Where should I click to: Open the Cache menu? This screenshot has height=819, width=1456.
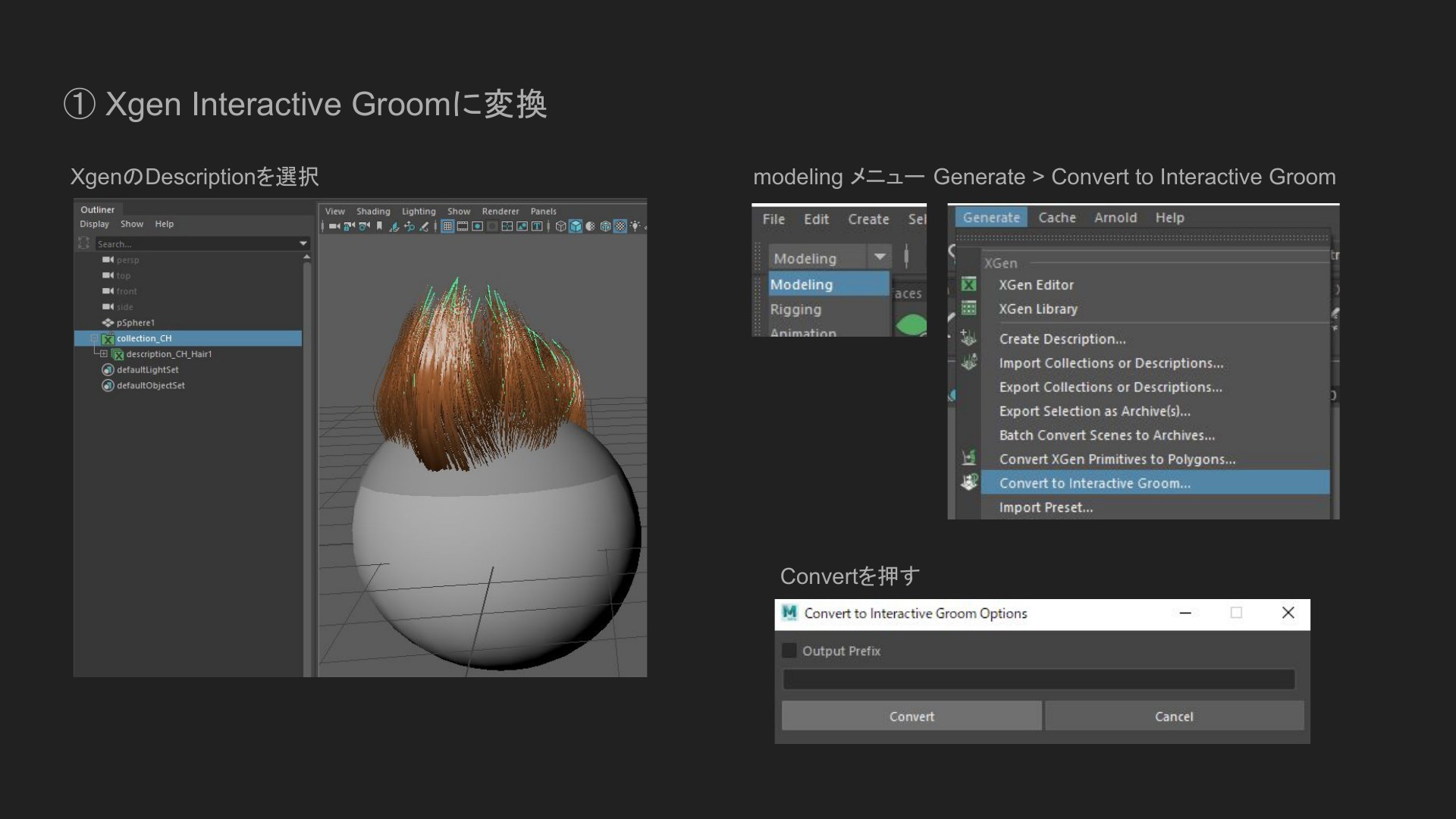coord(1057,218)
